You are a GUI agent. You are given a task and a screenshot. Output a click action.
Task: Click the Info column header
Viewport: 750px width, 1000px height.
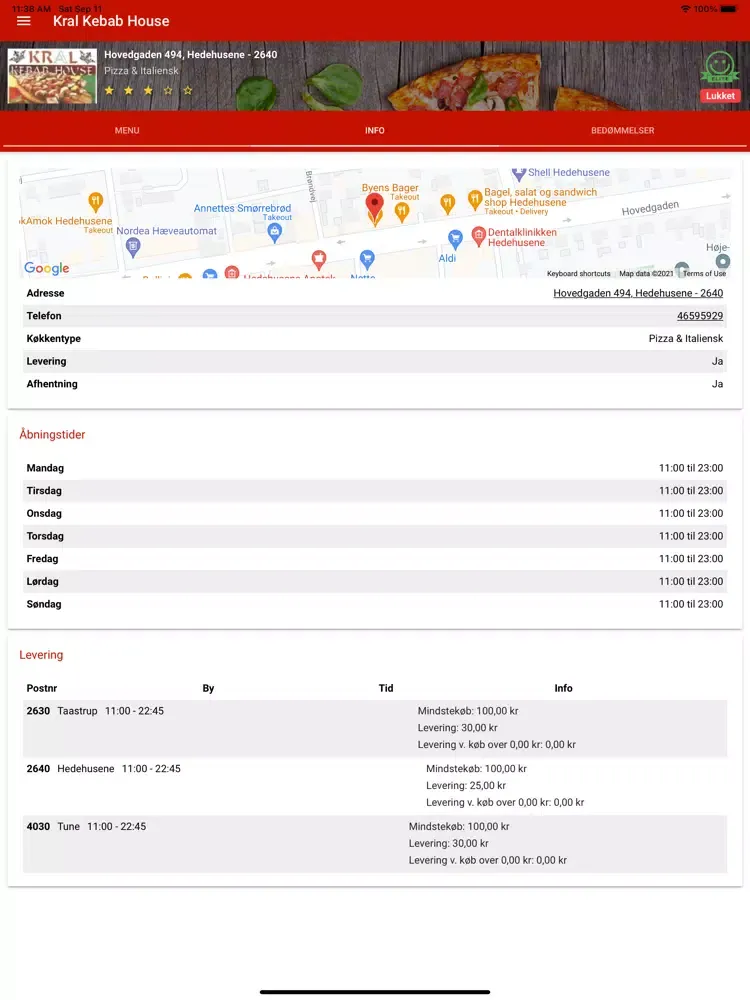[x=563, y=688]
